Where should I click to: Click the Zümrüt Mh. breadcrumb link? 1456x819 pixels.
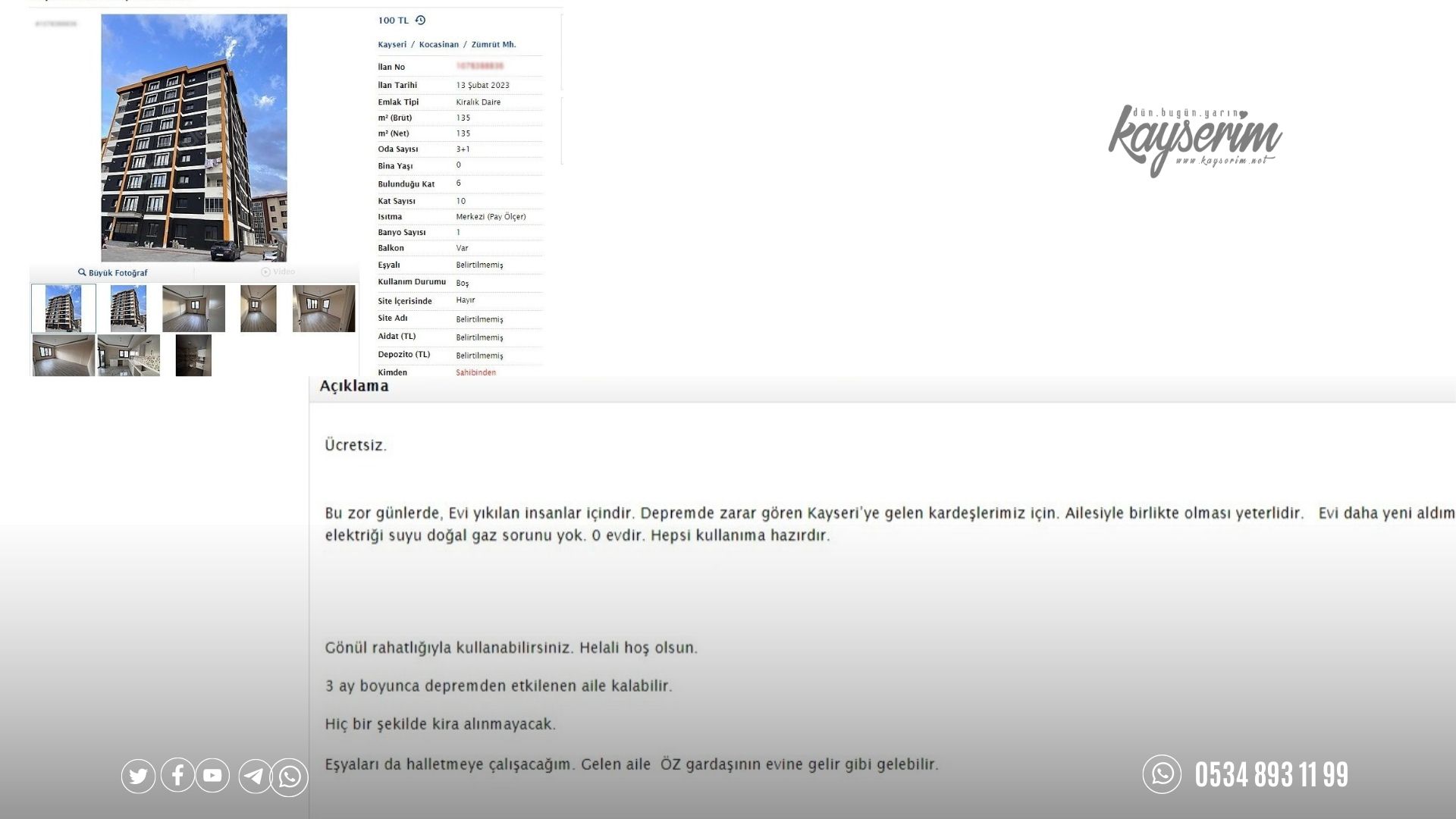(494, 45)
